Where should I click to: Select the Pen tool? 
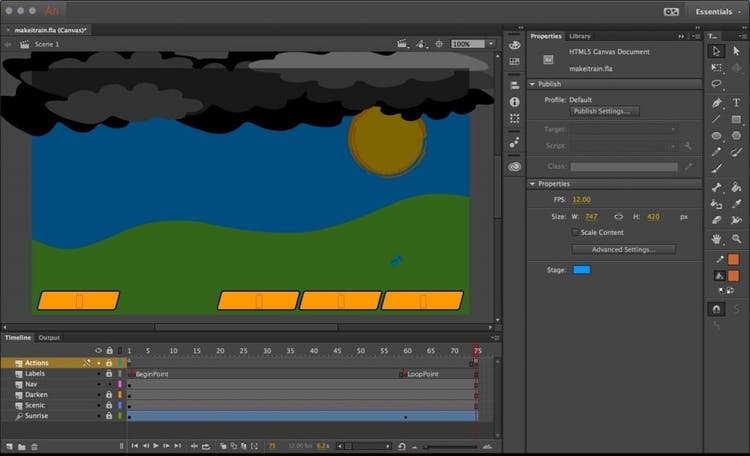click(x=716, y=102)
